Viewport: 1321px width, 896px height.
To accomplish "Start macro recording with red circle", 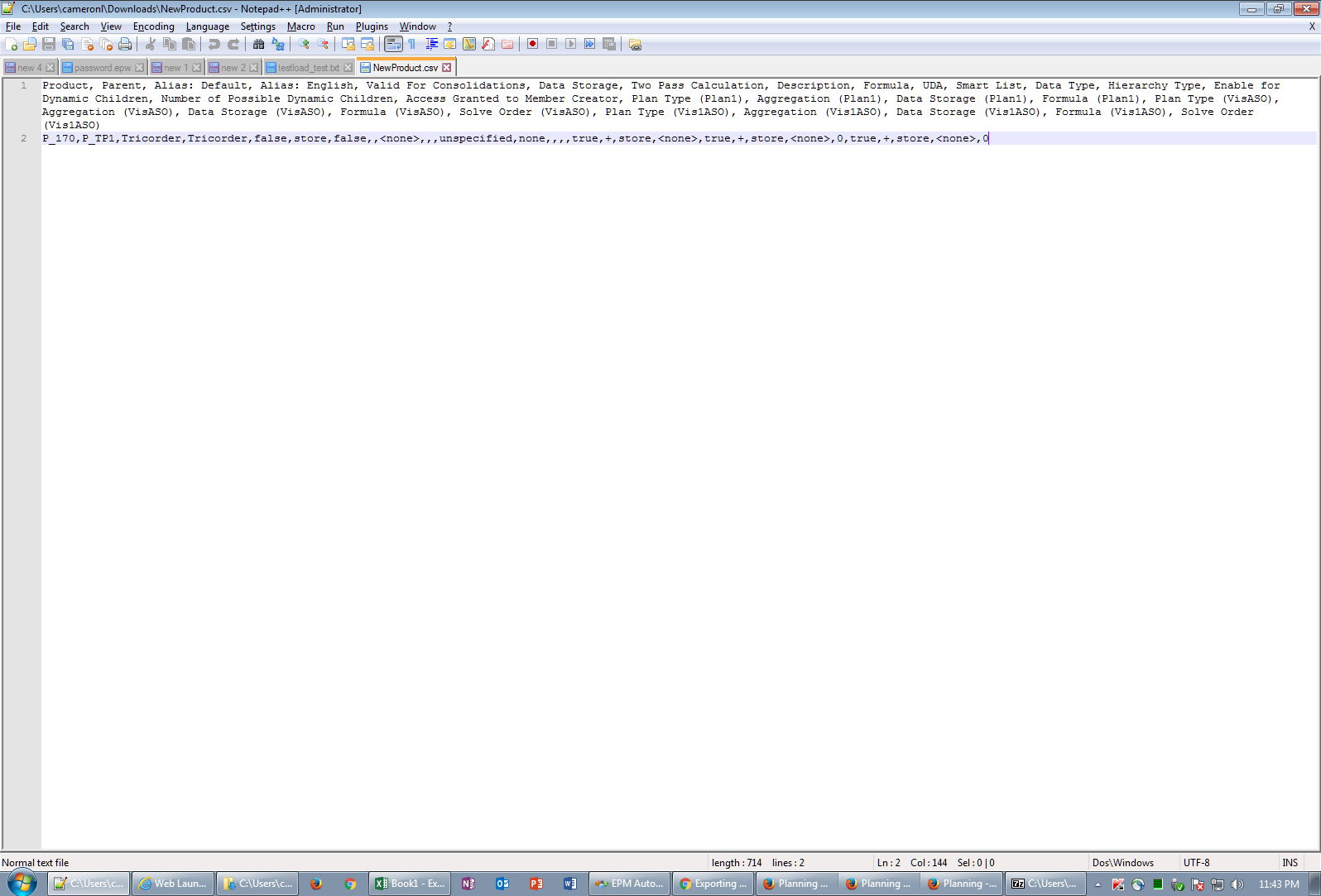I will pyautogui.click(x=533, y=44).
